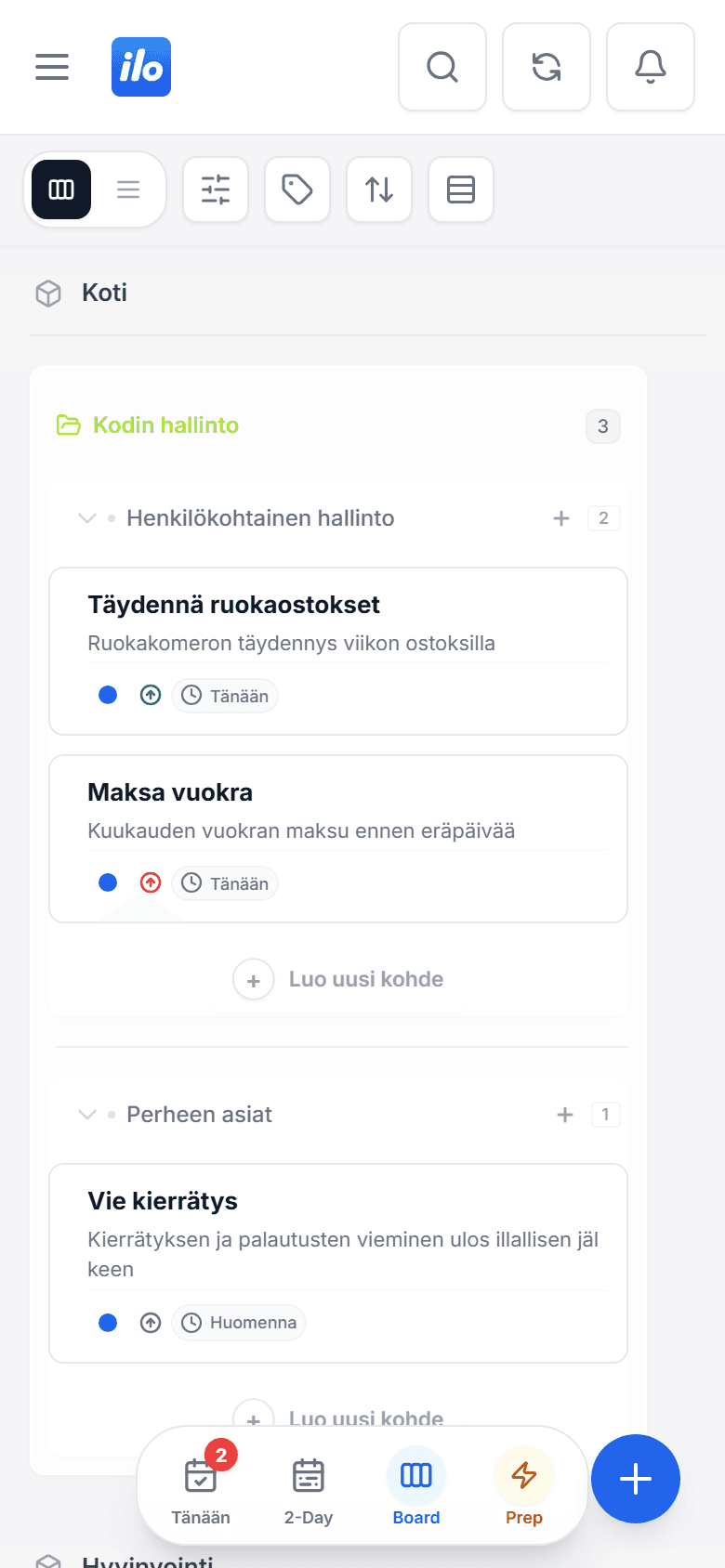Open the tag filter icon
The width and height of the screenshot is (725, 1568).
tap(297, 189)
